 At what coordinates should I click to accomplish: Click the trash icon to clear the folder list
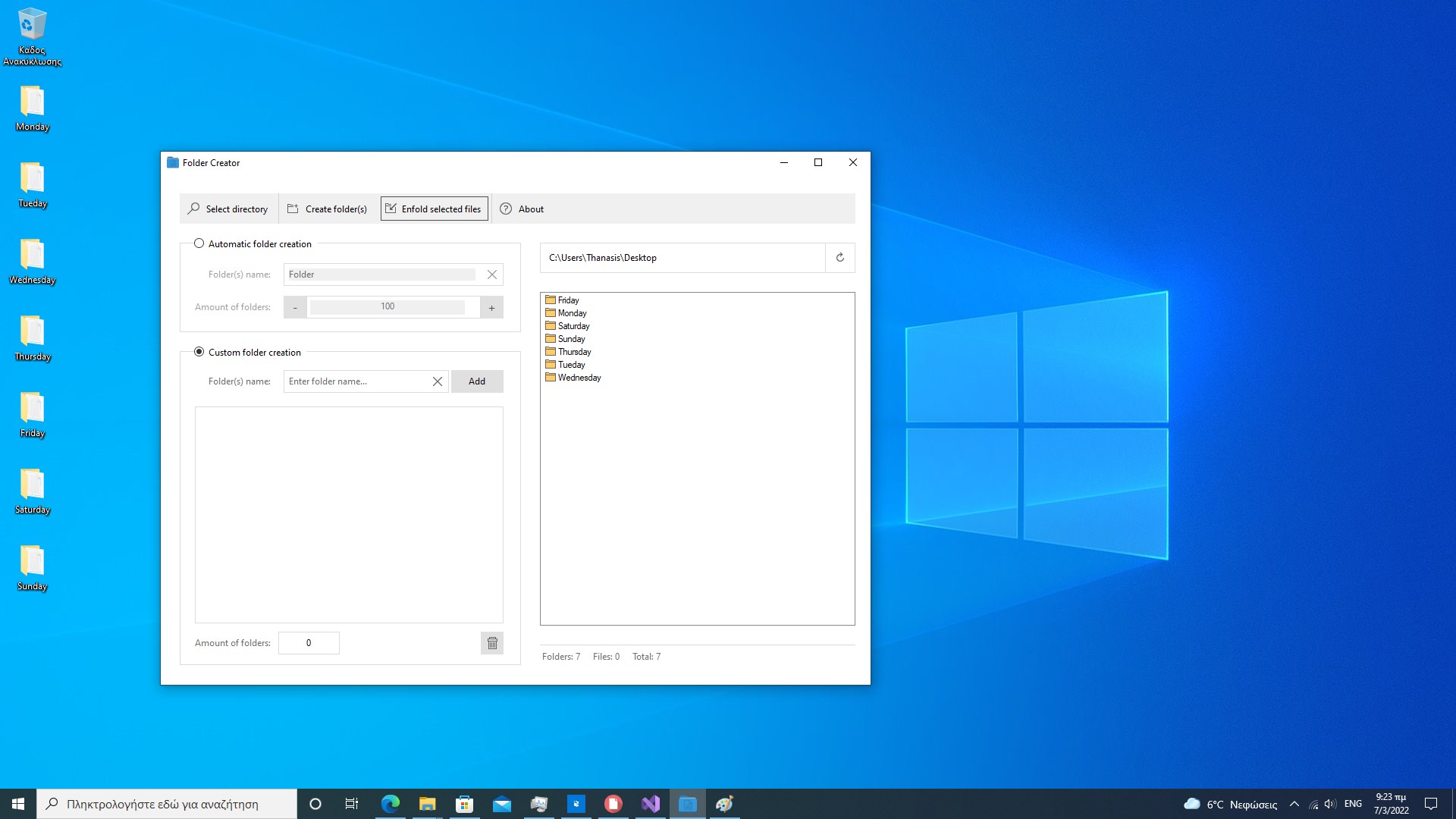(x=492, y=643)
